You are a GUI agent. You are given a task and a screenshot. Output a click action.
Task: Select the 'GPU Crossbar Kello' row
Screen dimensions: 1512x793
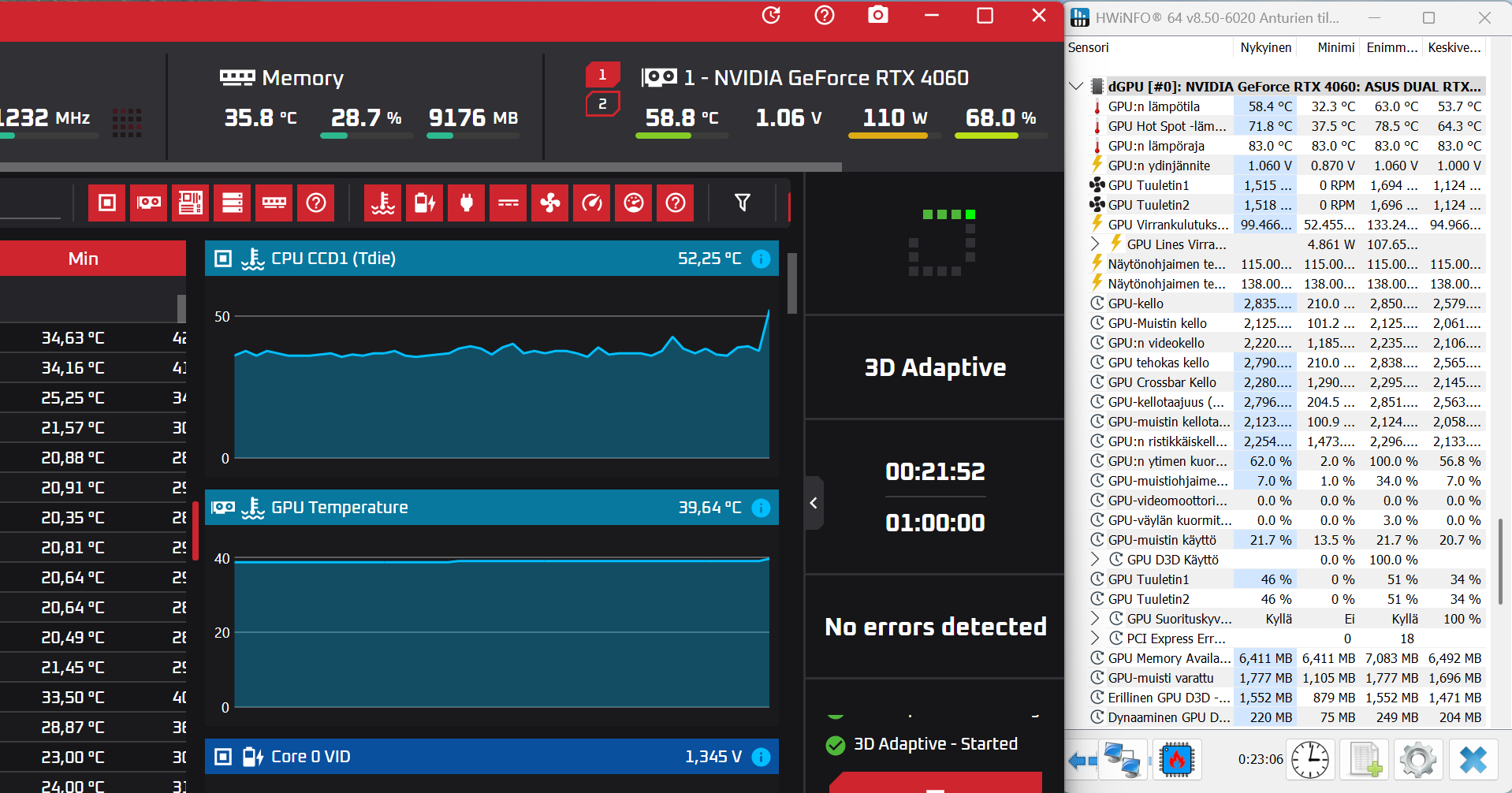tap(1287, 382)
